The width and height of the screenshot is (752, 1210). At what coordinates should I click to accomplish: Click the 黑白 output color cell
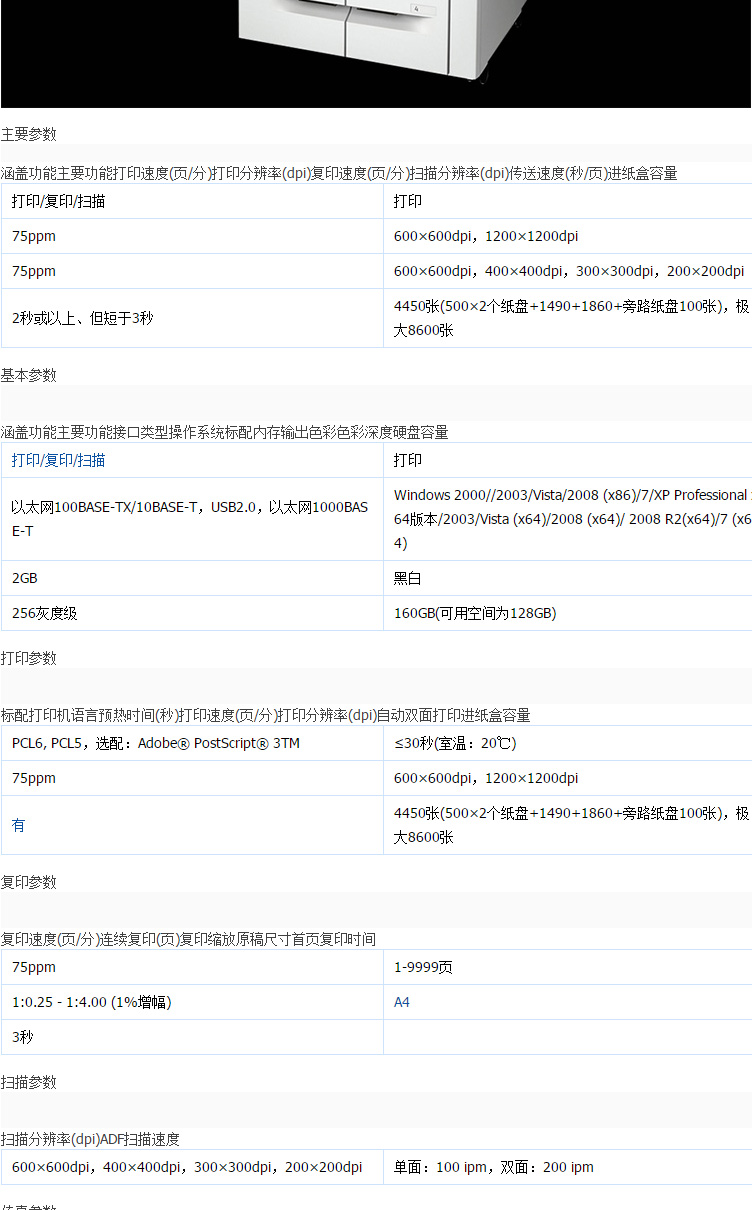tap(568, 578)
